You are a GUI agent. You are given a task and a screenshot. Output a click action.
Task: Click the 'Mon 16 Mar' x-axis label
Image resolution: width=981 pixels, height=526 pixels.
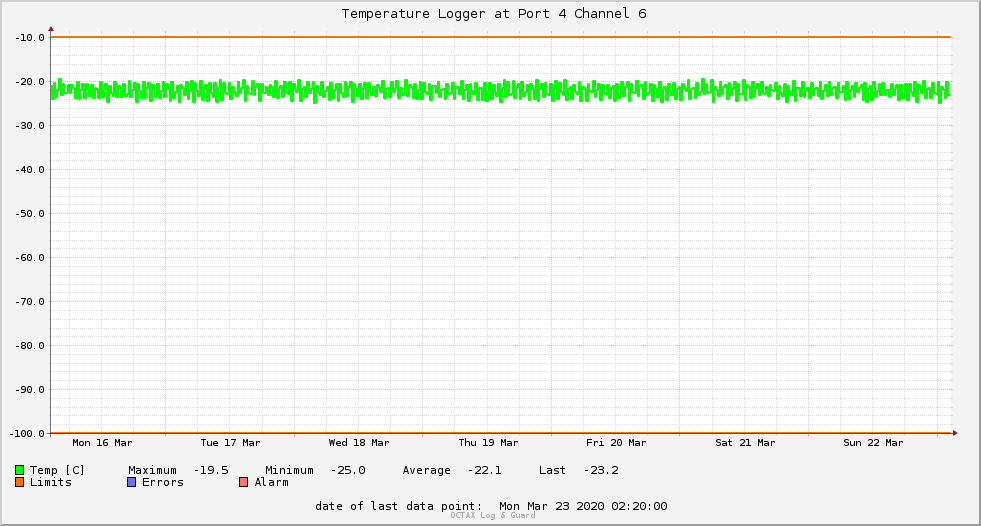102,443
